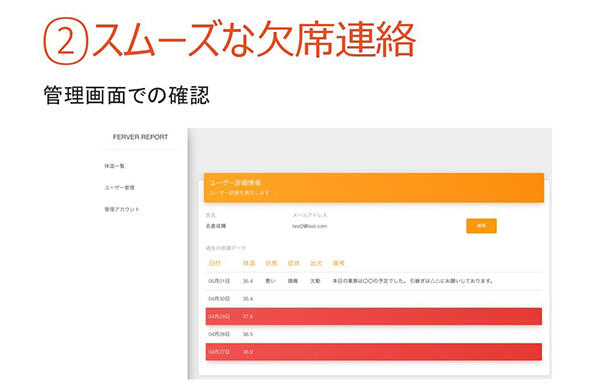Select the 36.5 temperature value
Viewport: 600px width, 389px height.
248,334
